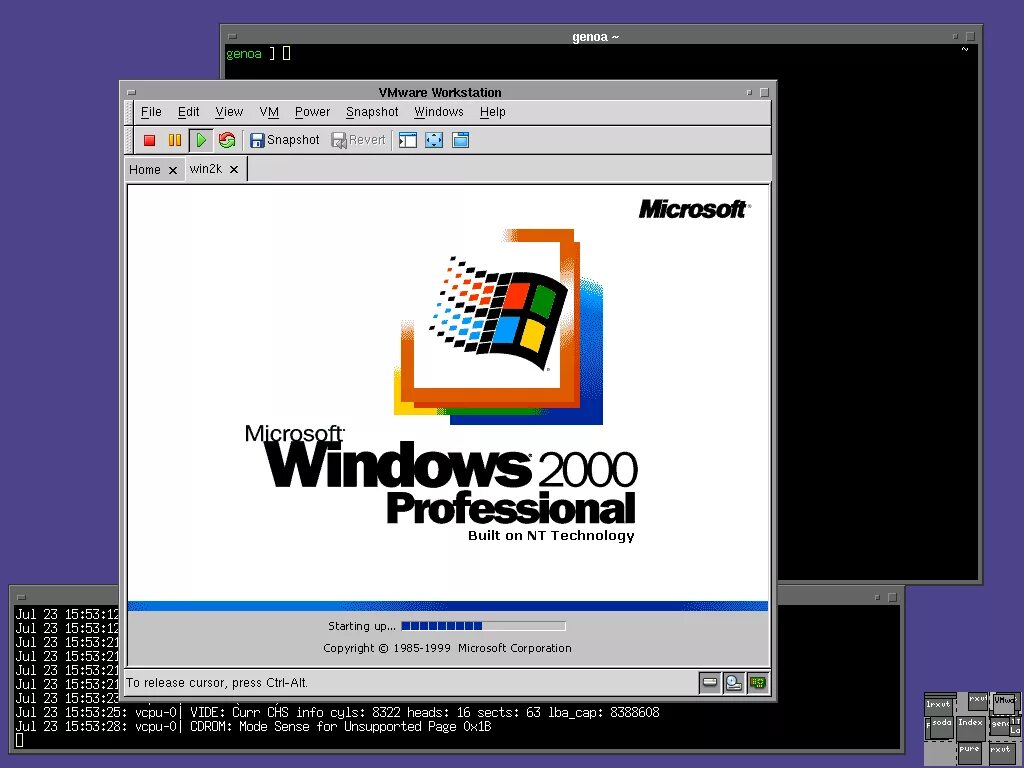Viewport: 1024px width, 768px height.
Task: Switch to the Home tab
Action: click(x=146, y=169)
